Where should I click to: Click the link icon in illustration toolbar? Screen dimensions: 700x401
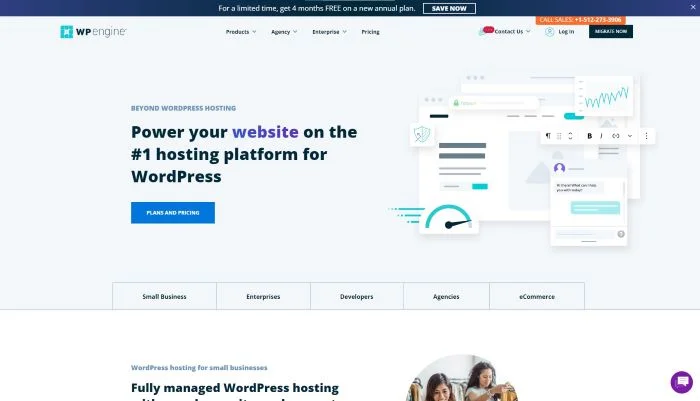(616, 136)
